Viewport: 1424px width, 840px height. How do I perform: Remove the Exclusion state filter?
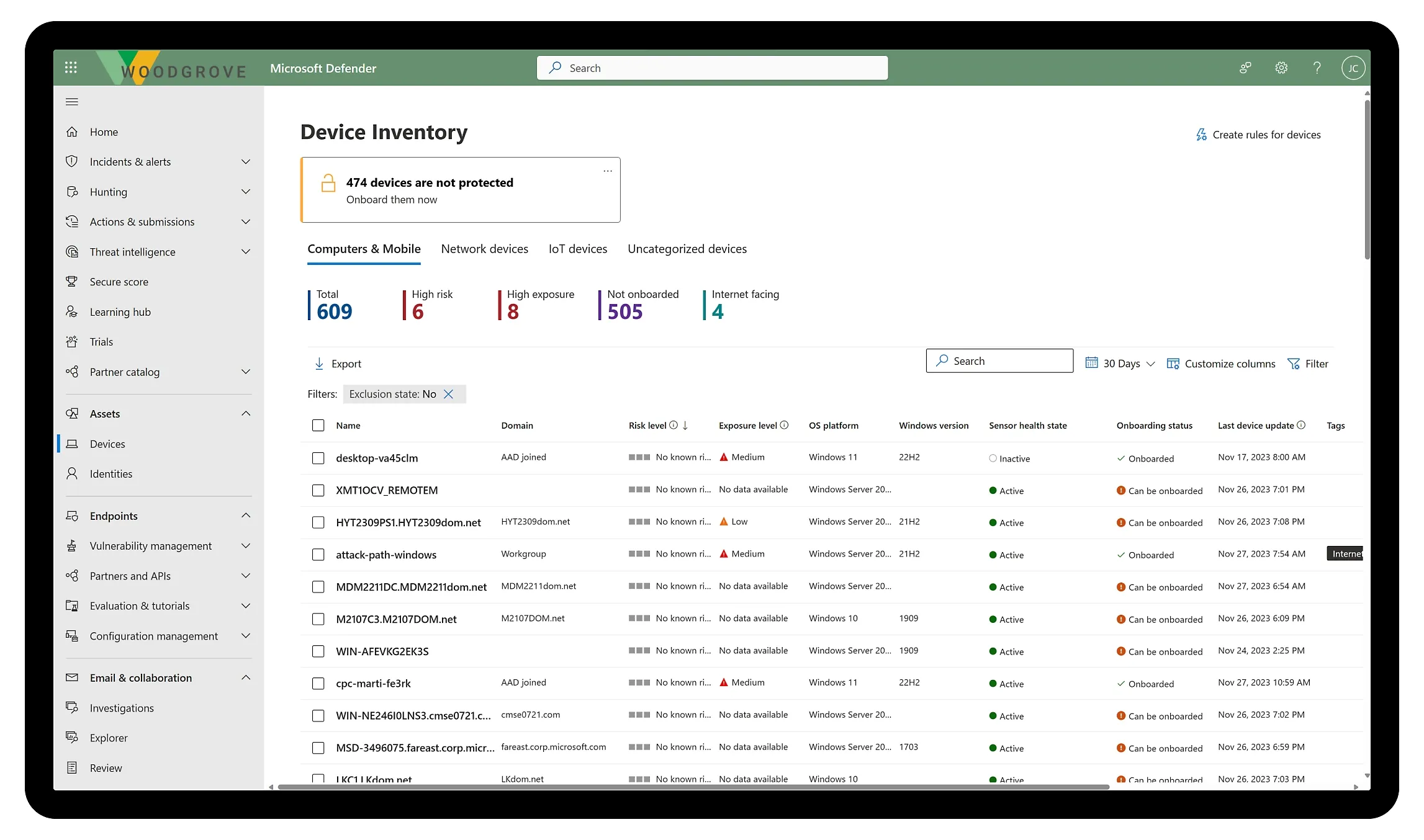coord(449,394)
